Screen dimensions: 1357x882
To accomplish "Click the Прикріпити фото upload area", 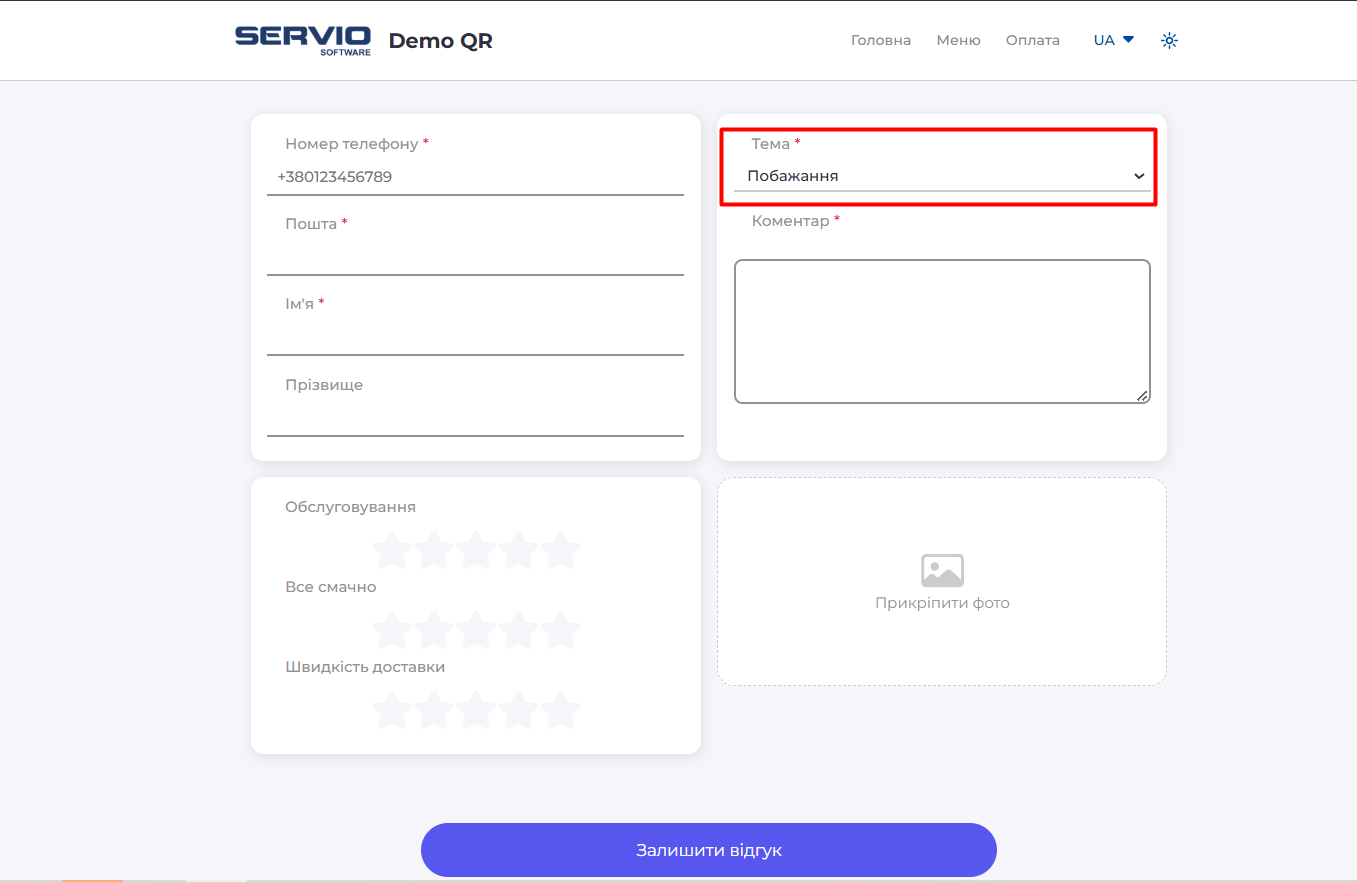I will 941,603.
